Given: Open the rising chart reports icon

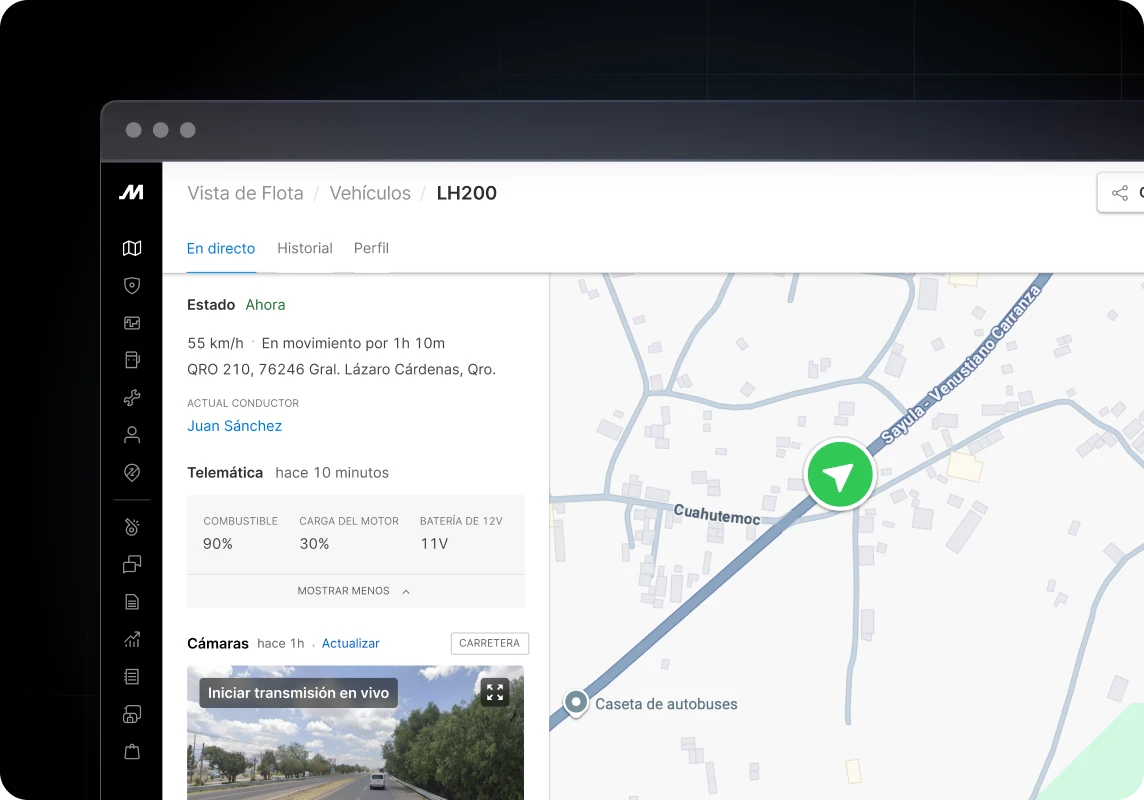Looking at the screenshot, I should coord(132,639).
